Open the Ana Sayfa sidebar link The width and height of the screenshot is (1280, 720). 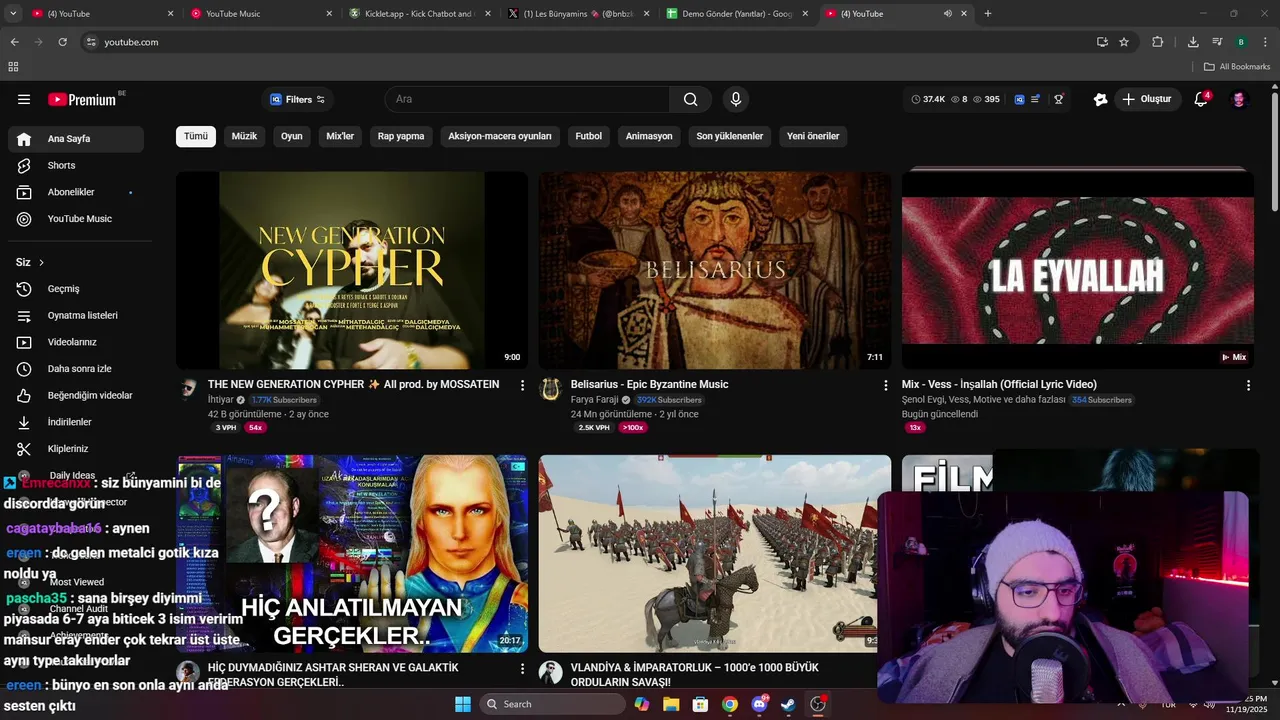[76, 139]
